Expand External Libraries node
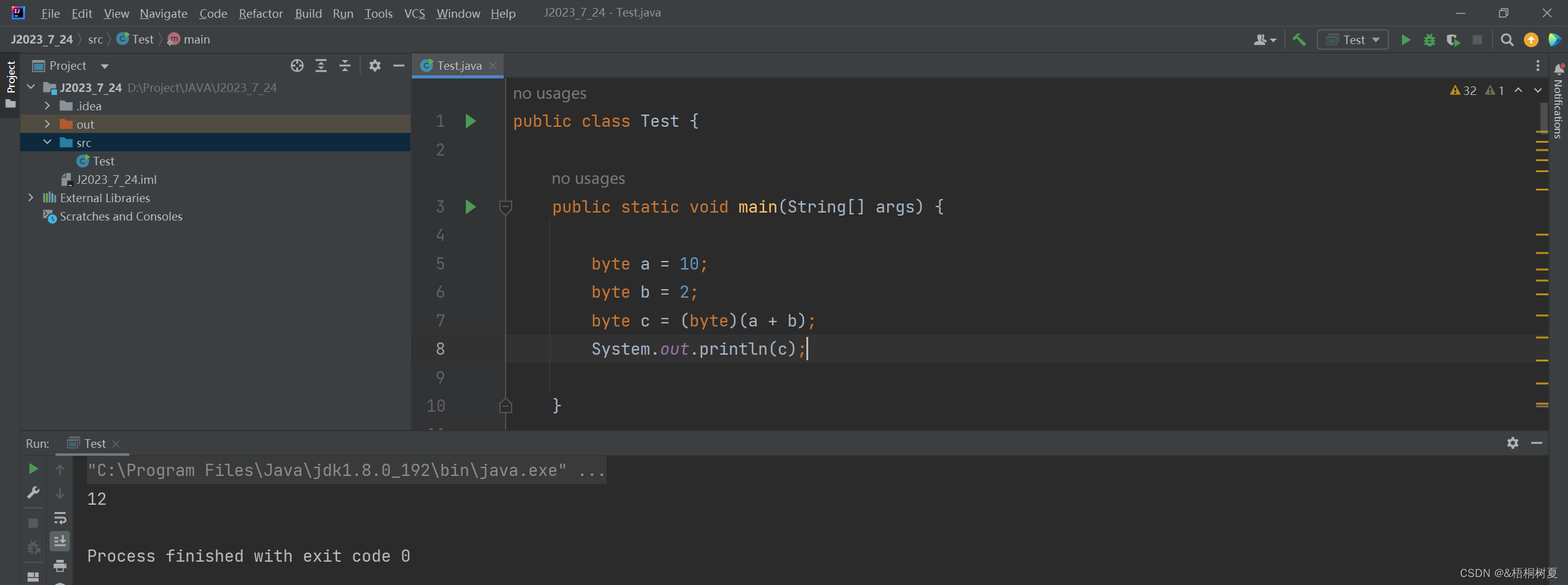1568x585 pixels. click(x=31, y=198)
